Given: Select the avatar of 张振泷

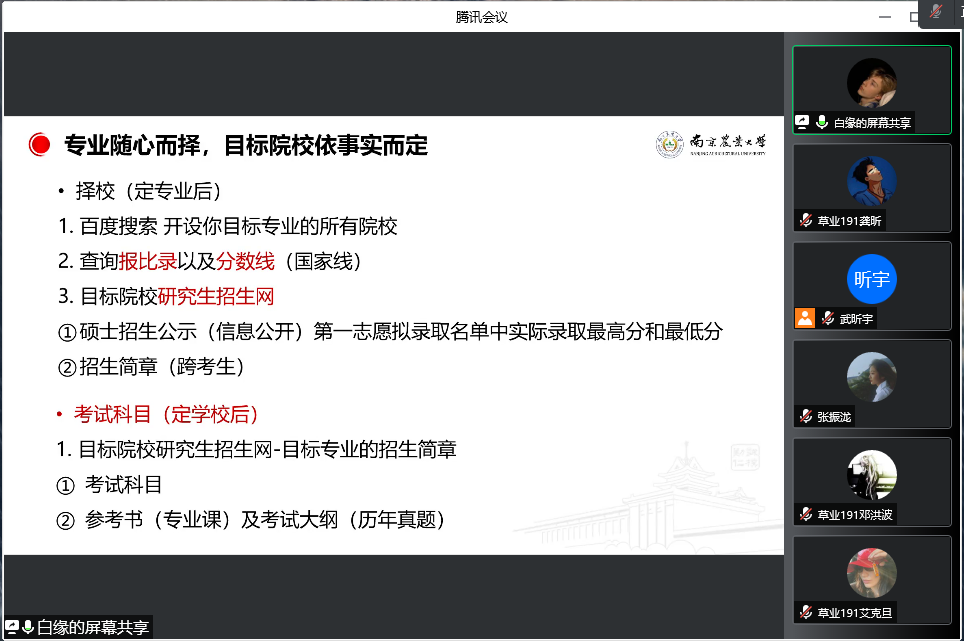Looking at the screenshot, I should pos(871,377).
